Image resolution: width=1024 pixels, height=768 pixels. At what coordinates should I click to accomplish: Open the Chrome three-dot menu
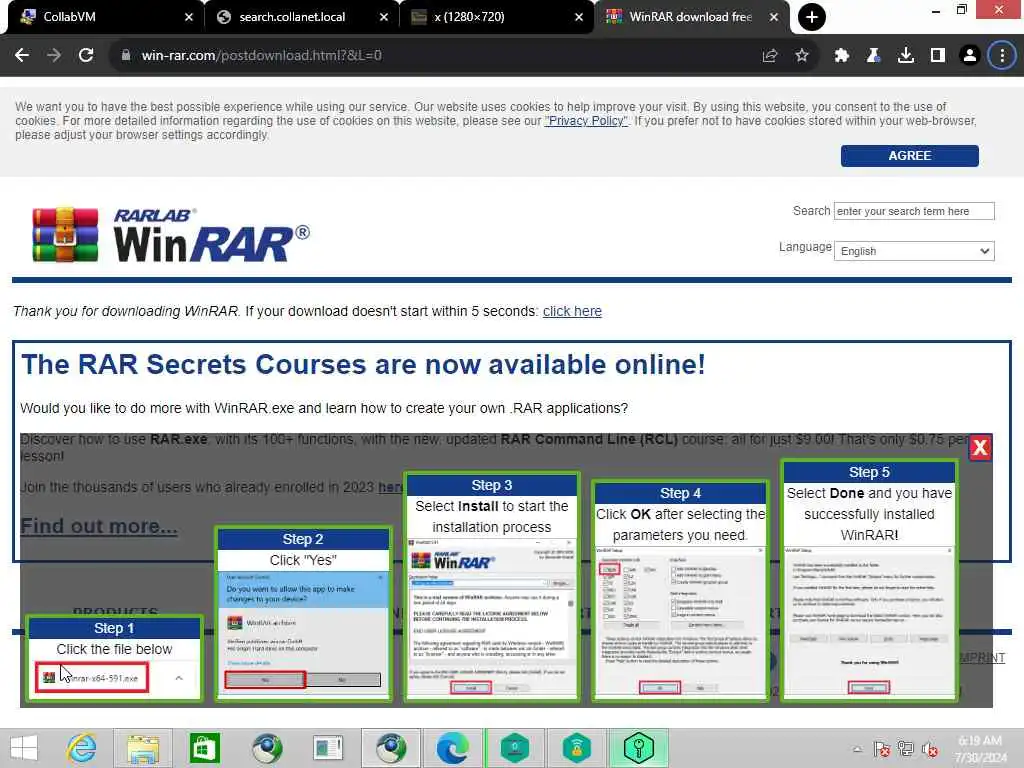(x=1002, y=56)
